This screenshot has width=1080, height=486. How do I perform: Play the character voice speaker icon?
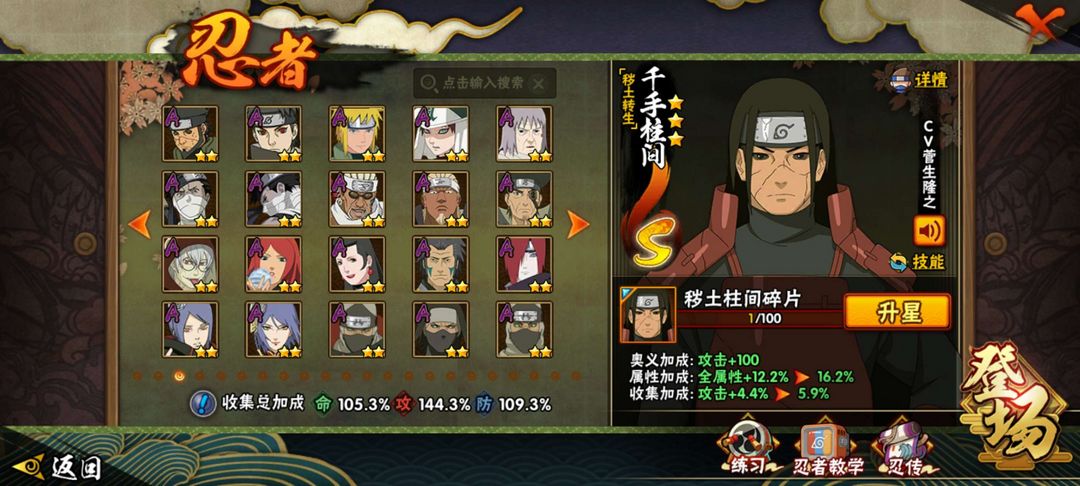[929, 231]
